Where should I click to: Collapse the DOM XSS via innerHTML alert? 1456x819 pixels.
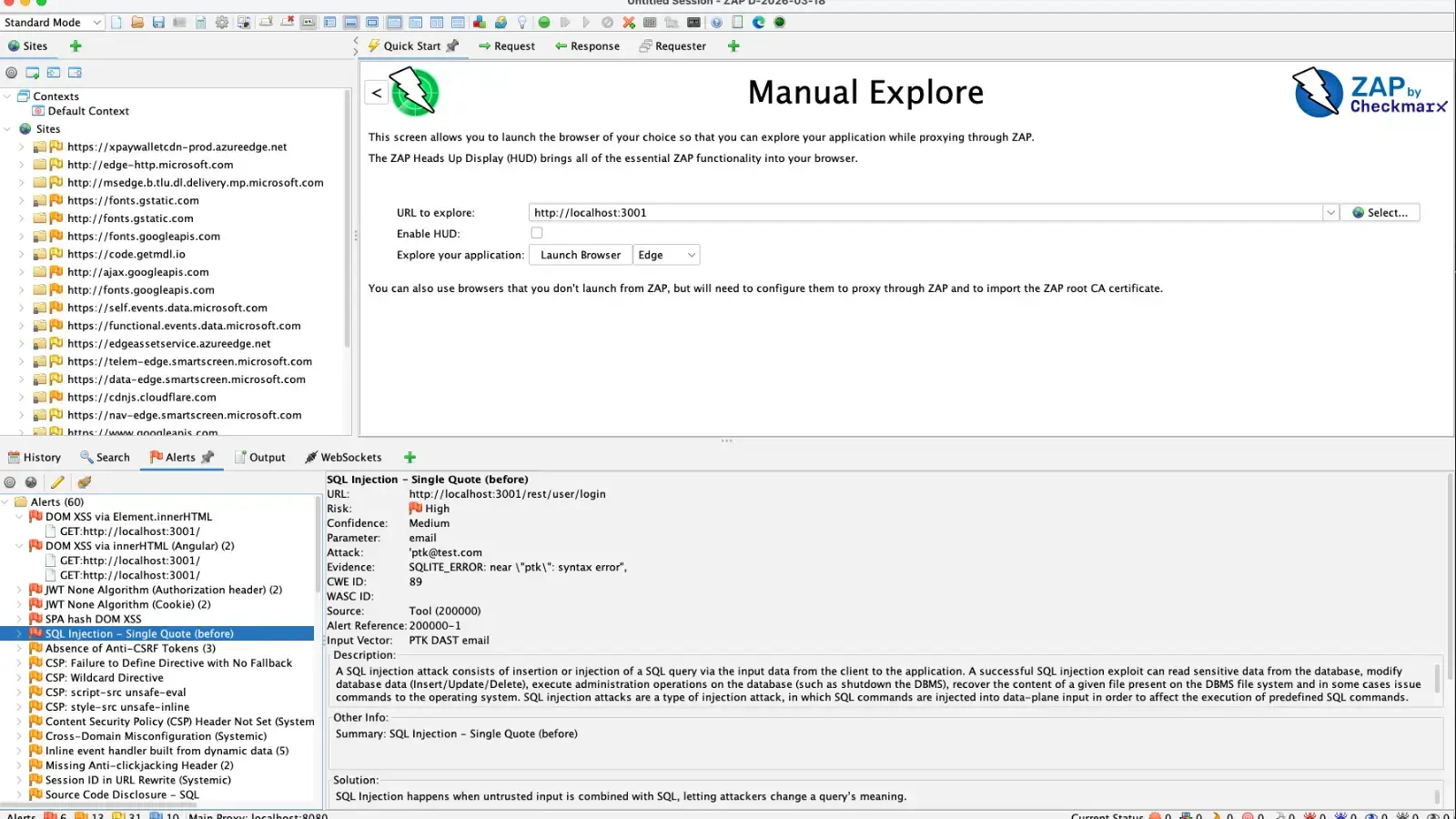click(20, 545)
